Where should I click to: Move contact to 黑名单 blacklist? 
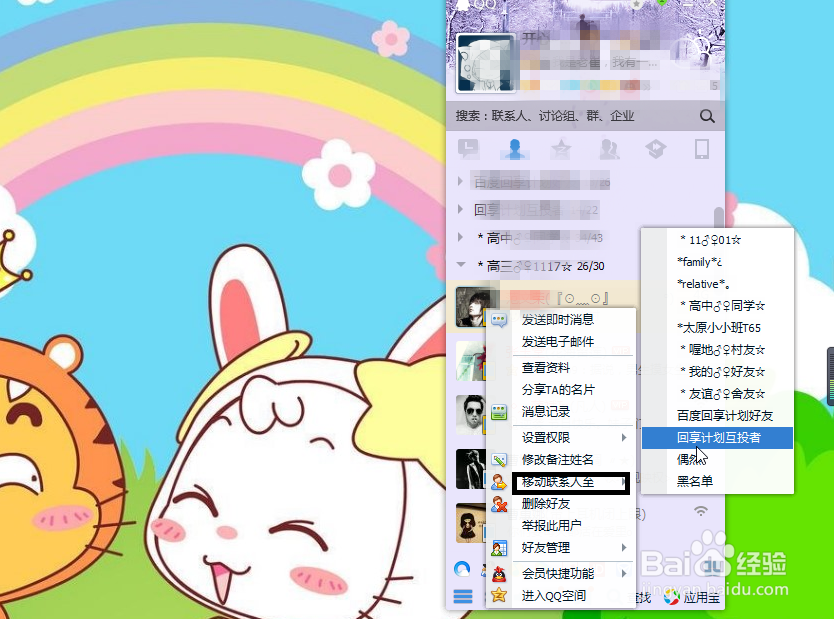pyautogui.click(x=717, y=481)
